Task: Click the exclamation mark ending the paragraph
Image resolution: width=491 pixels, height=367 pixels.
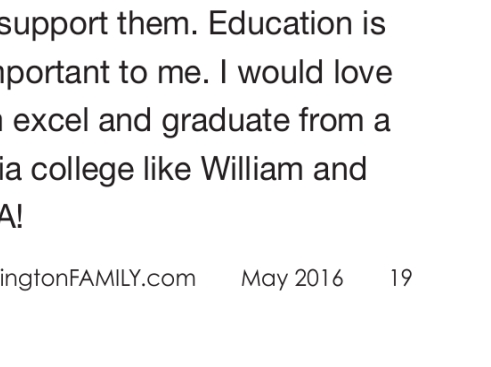Action: (x=19, y=216)
